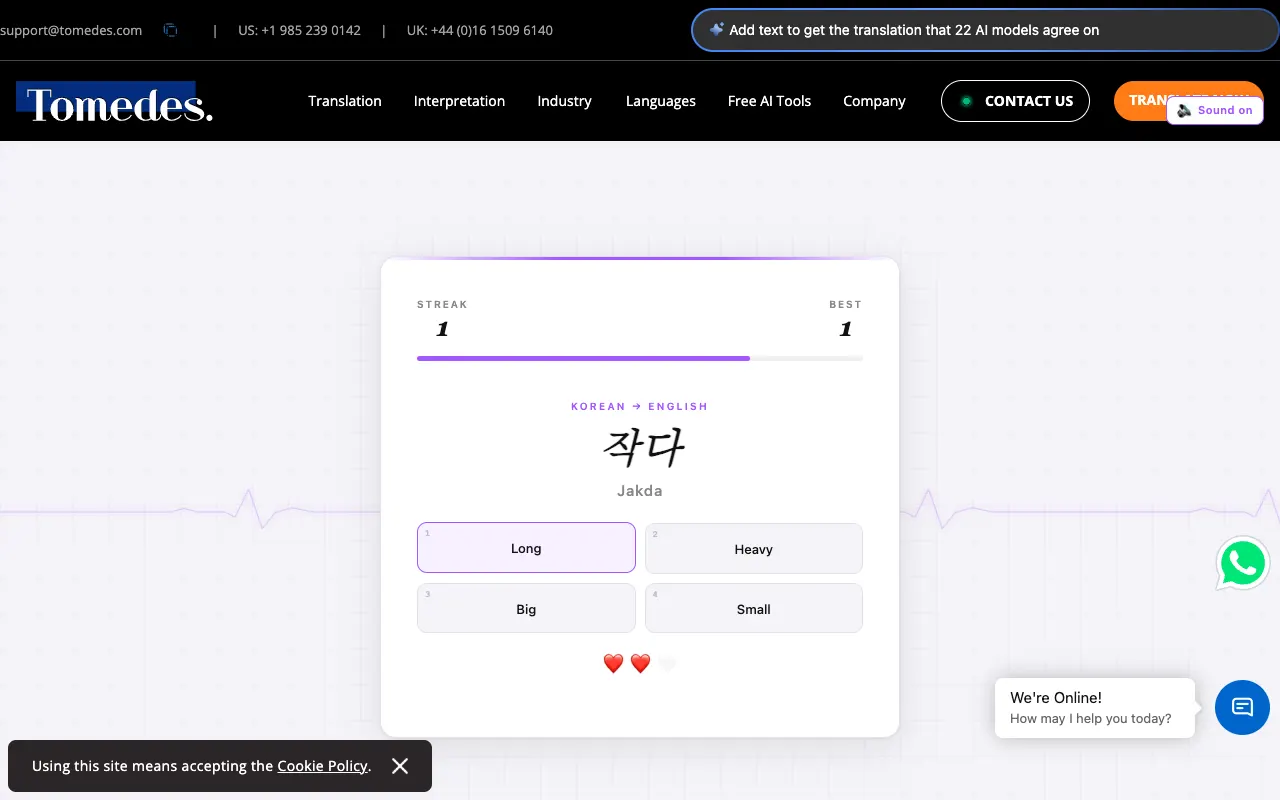
Task: Click the CONTACT US button
Action: coord(1015,101)
